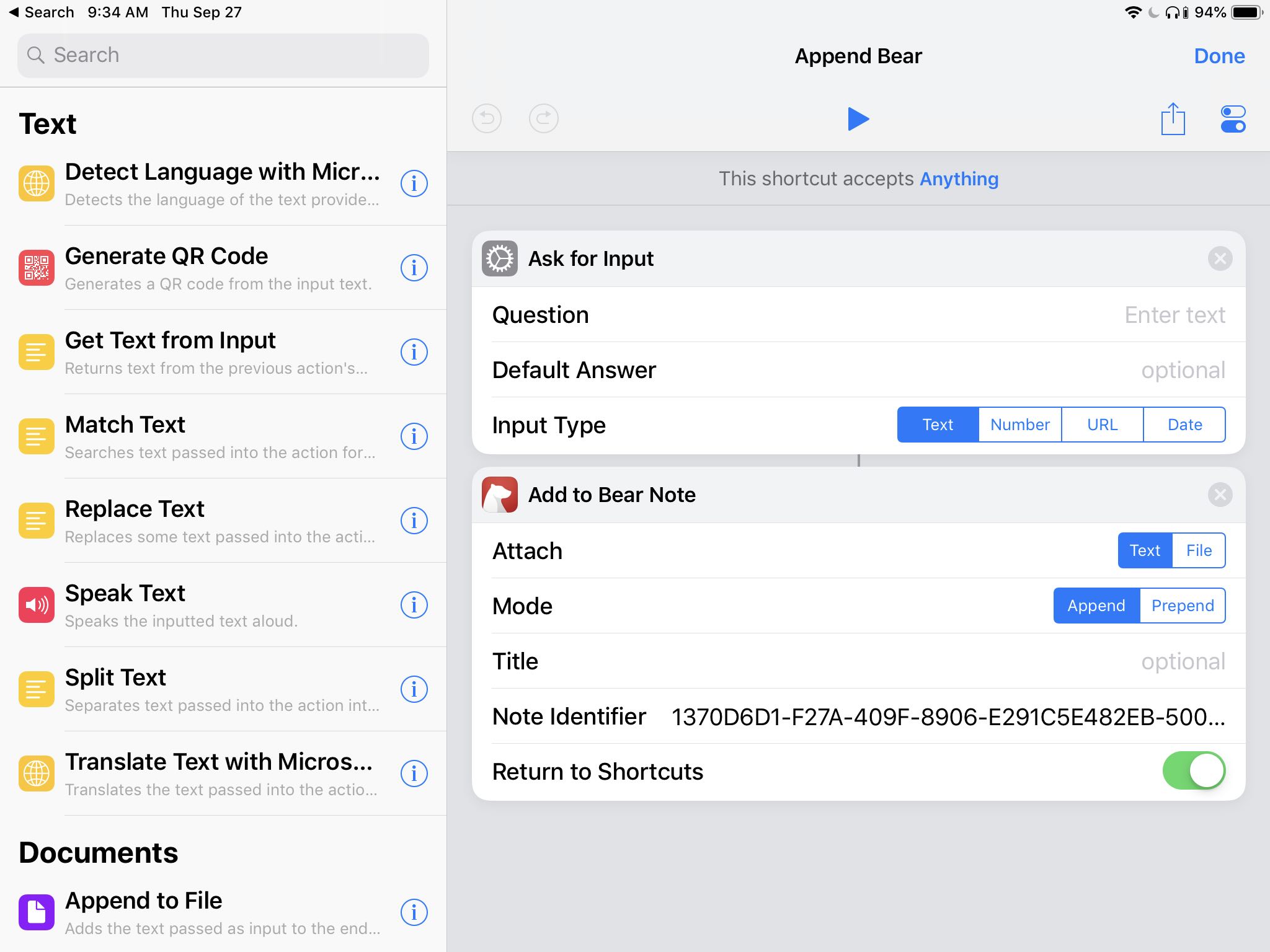This screenshot has height=952, width=1270.
Task: Go back to Search app
Action: [41, 12]
